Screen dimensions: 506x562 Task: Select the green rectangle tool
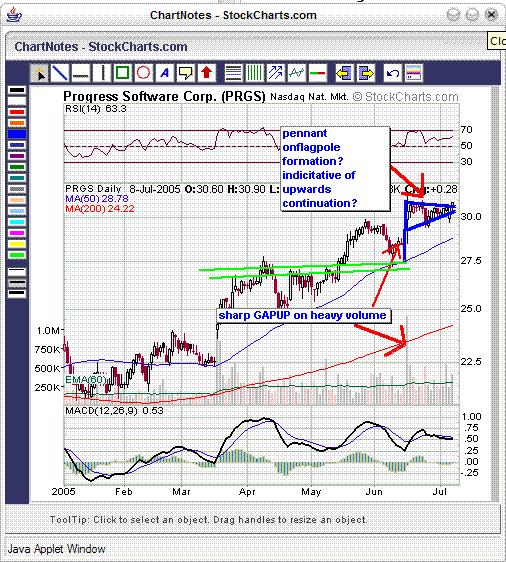[123, 73]
